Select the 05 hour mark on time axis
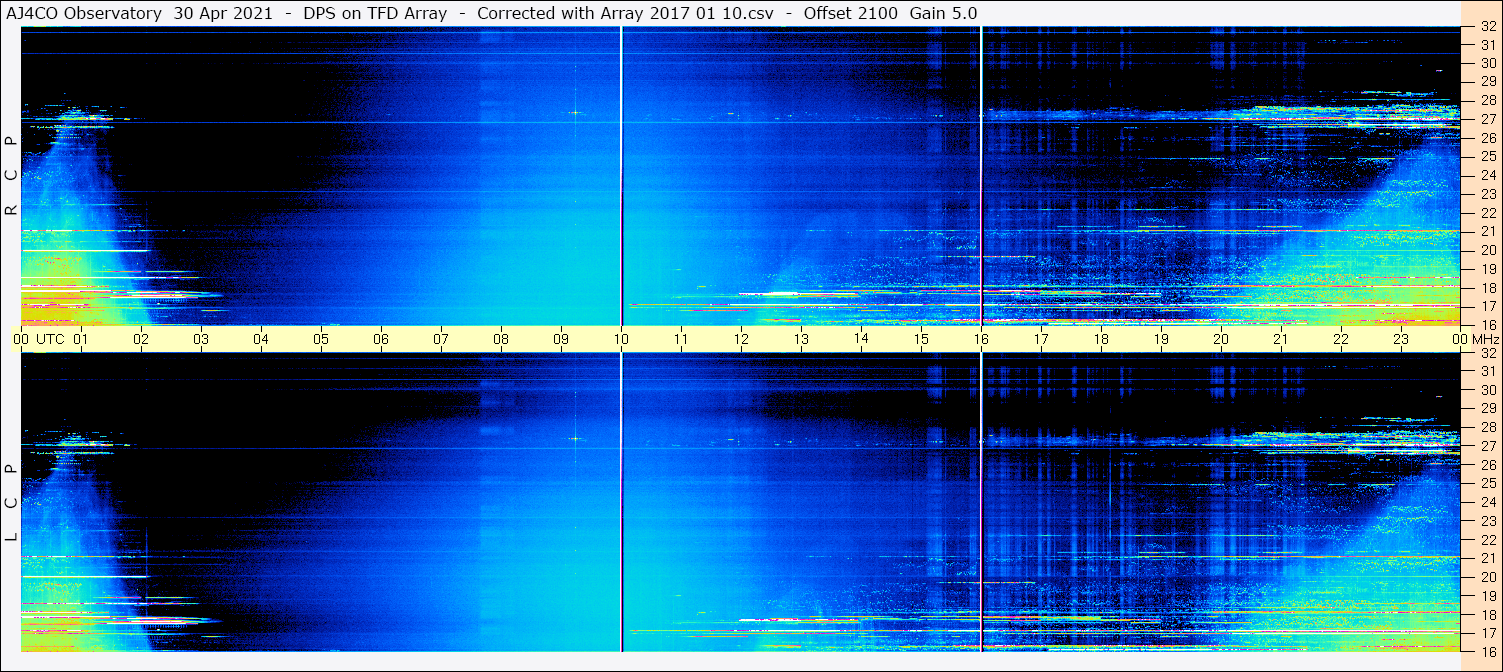Screen dimensions: 1503x672 [x=321, y=339]
